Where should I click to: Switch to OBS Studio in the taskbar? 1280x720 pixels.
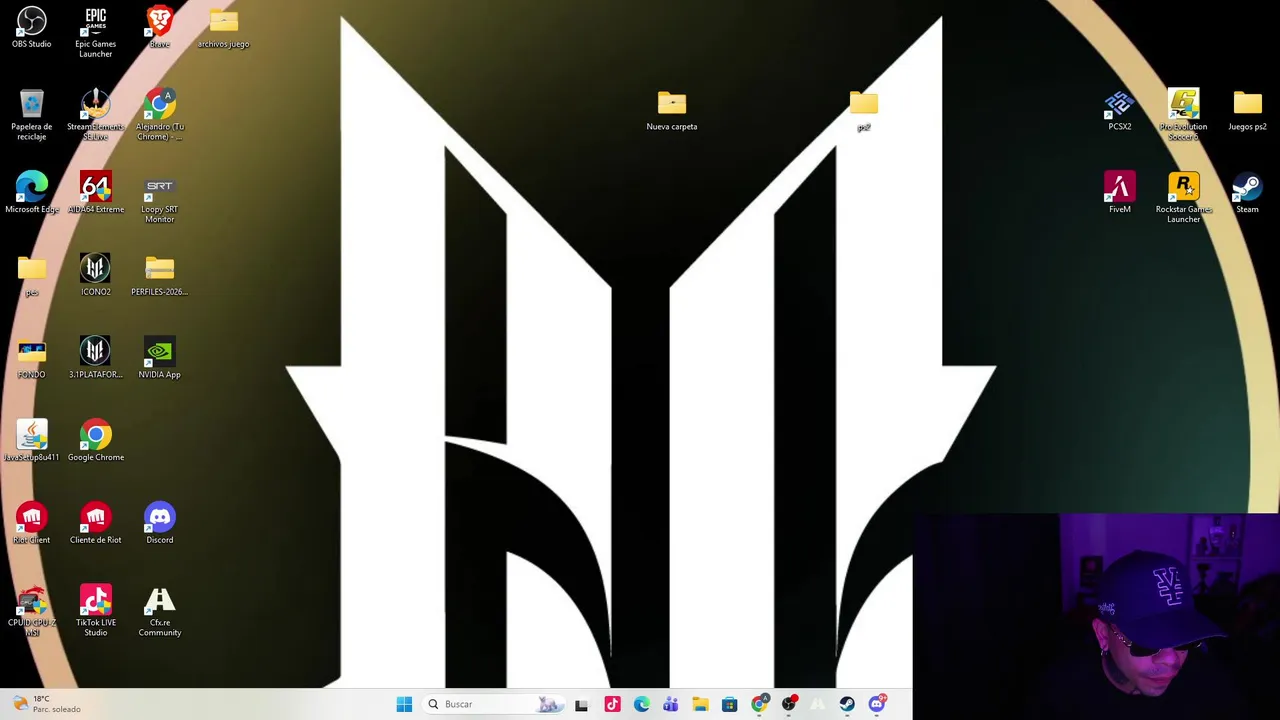(789, 704)
